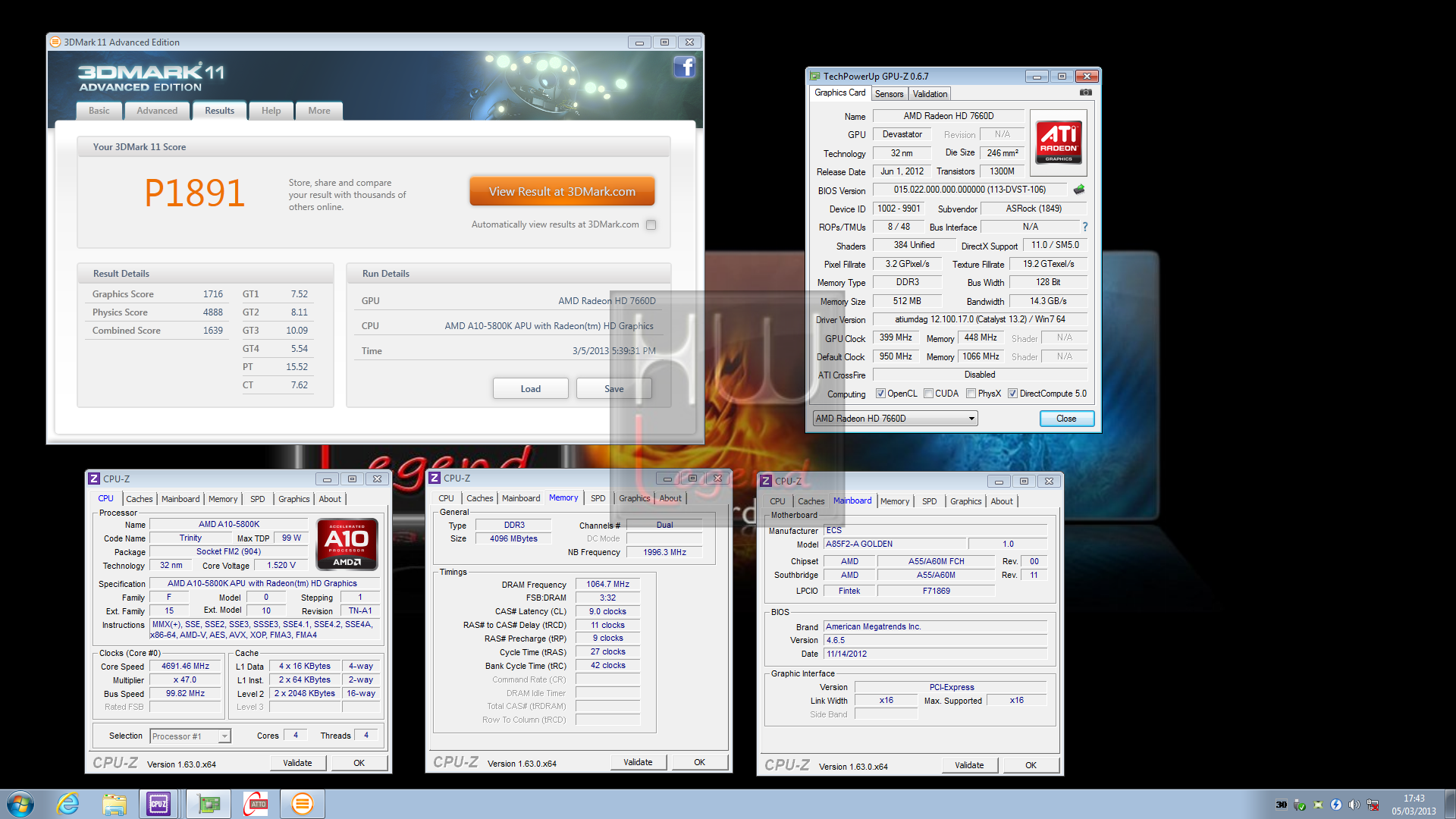Click the Close button in GPU-Z
The width and height of the screenshot is (1456, 819).
pyautogui.click(x=1066, y=419)
